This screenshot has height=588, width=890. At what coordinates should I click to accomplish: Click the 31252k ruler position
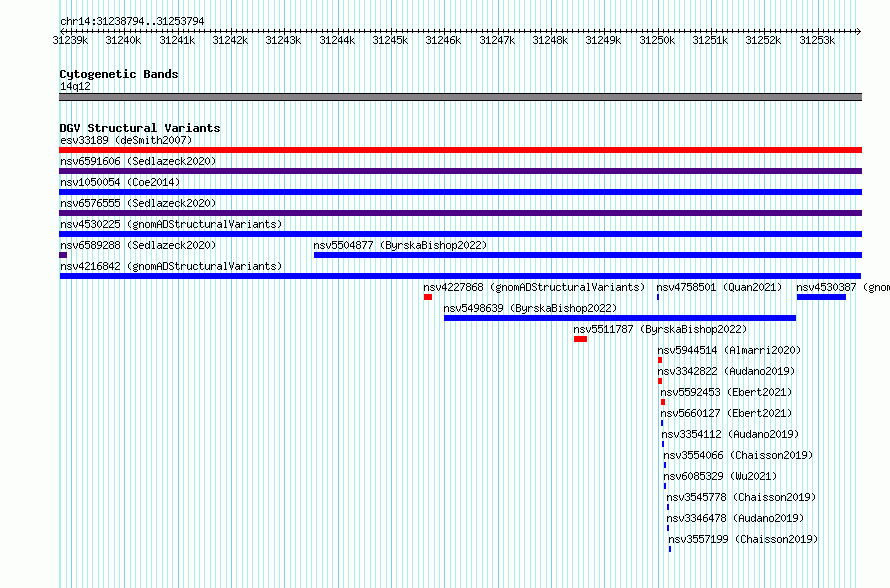click(x=763, y=40)
